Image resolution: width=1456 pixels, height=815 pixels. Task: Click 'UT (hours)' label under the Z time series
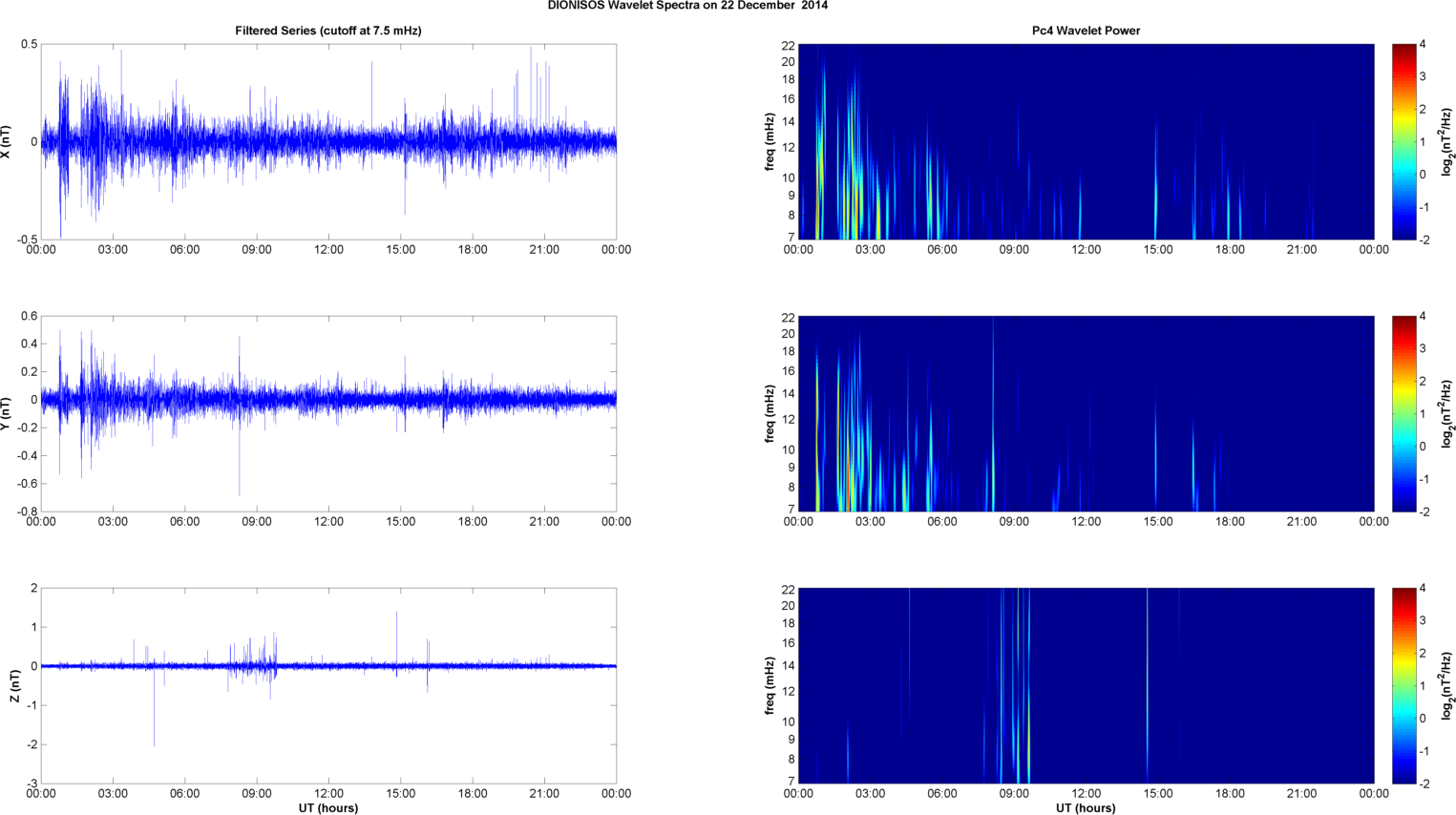328,808
